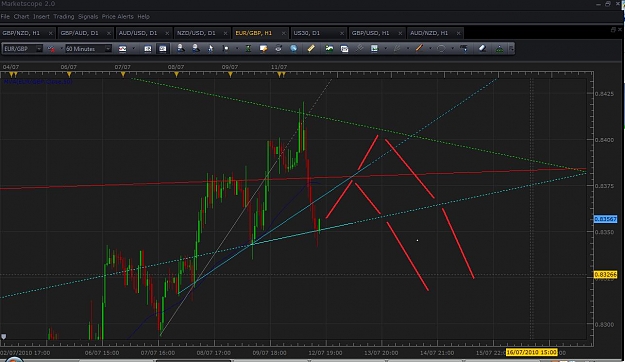
Task: Close the EUR/GBP, H1 tab
Action: pyautogui.click(x=283, y=33)
